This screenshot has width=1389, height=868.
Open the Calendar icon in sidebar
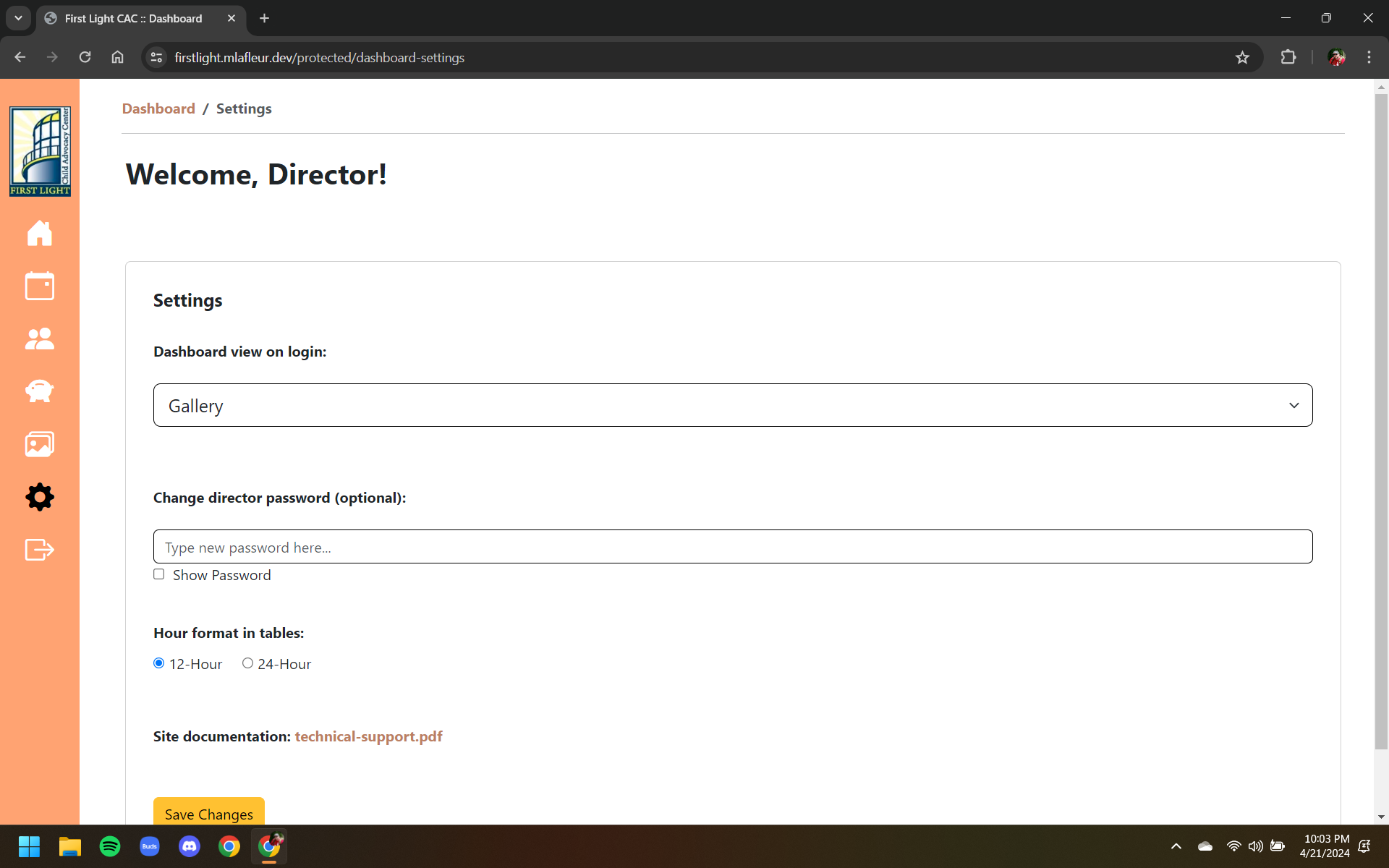[x=40, y=286]
